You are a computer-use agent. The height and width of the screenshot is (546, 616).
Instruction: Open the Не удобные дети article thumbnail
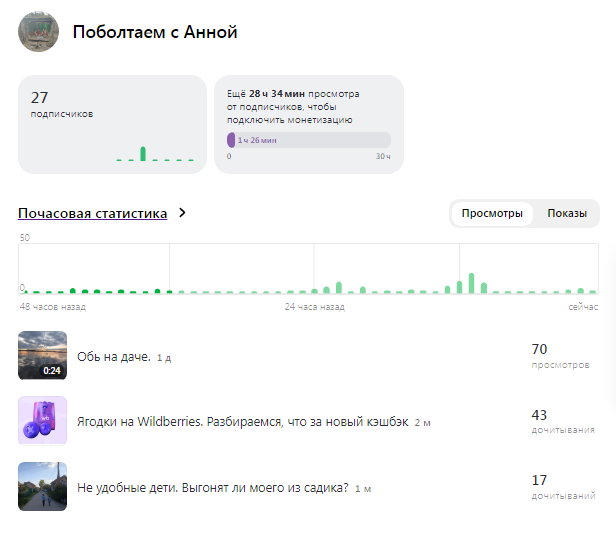(42, 486)
